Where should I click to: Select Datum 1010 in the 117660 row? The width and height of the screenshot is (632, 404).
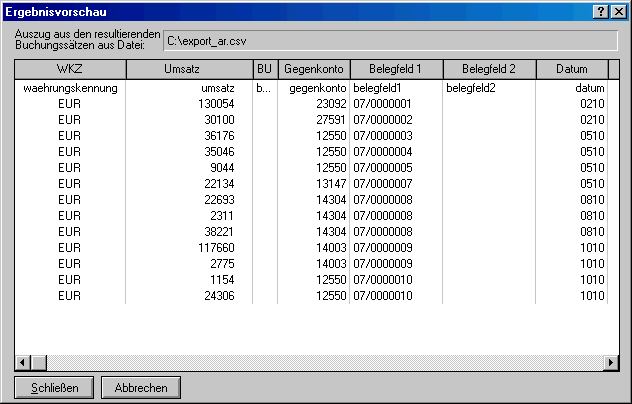coord(592,248)
